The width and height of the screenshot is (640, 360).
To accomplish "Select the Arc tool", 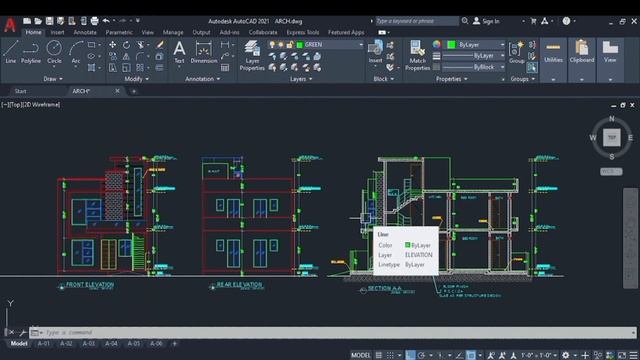I will (x=76, y=52).
